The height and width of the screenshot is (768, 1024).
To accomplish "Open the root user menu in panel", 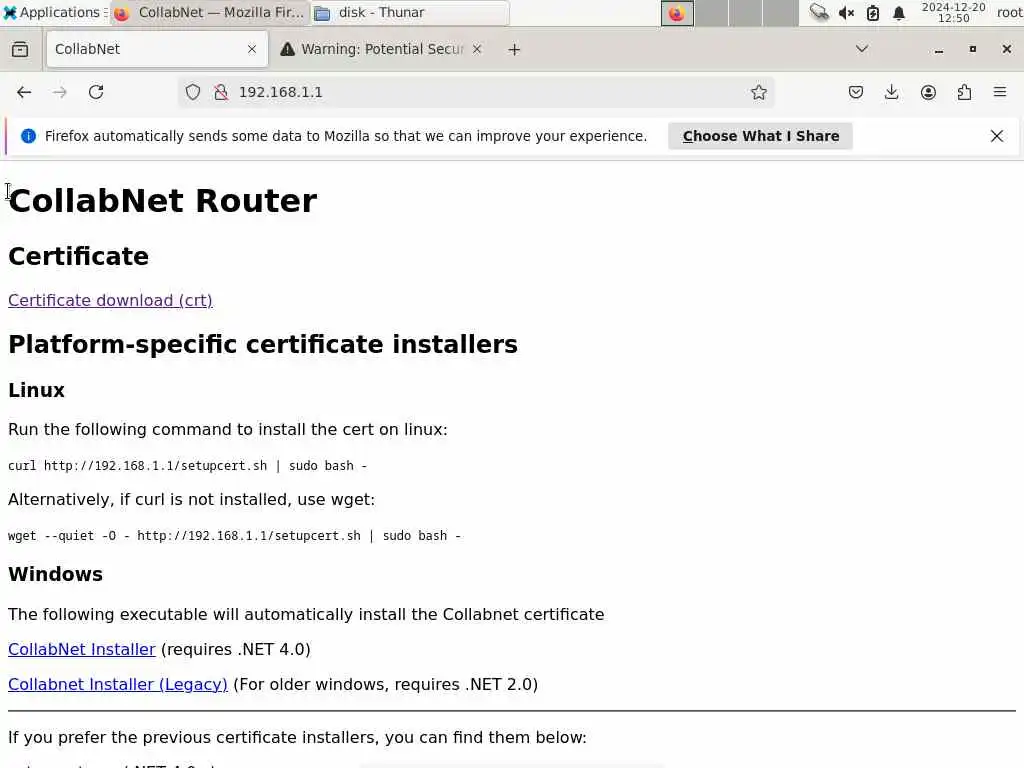I will pos(1009,12).
